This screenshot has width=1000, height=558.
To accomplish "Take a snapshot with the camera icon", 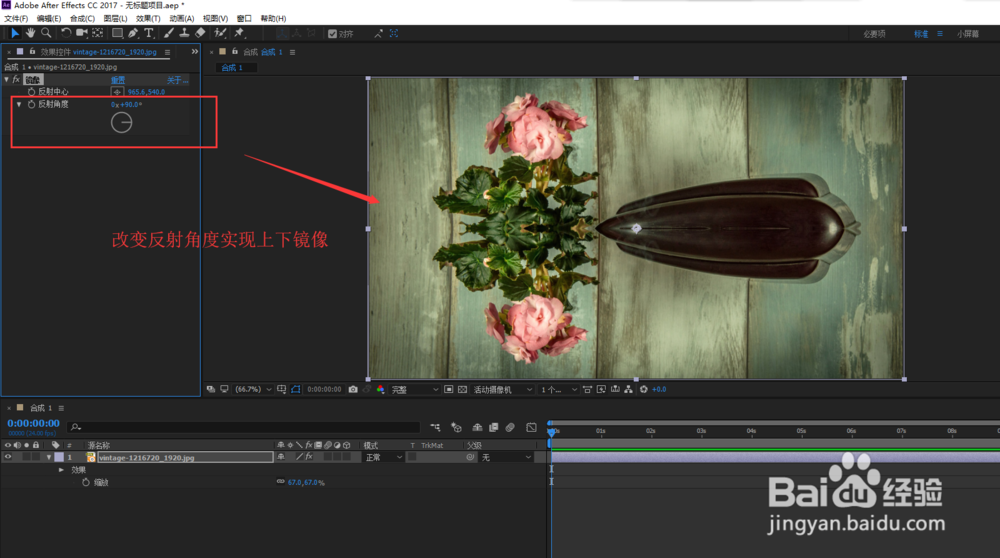I will [353, 389].
